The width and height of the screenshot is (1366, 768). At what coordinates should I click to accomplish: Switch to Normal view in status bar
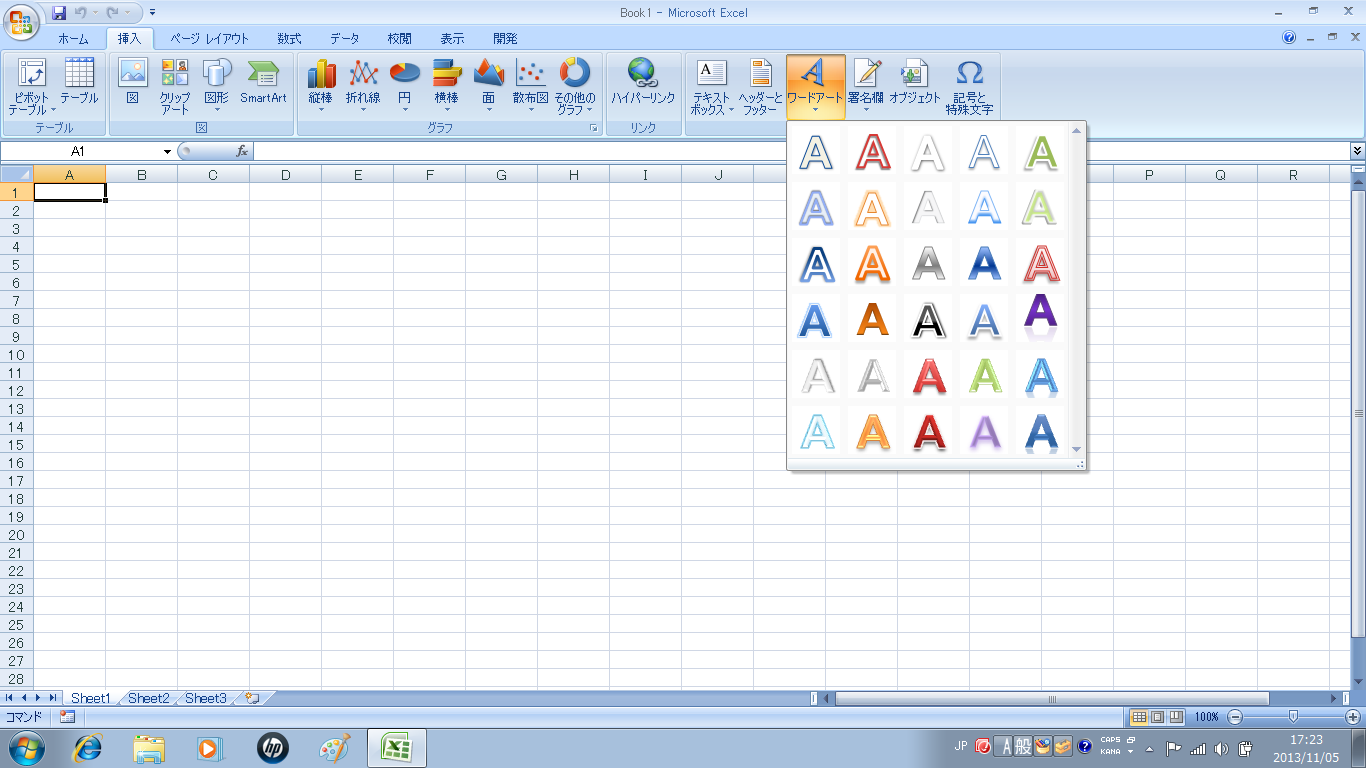1138,717
